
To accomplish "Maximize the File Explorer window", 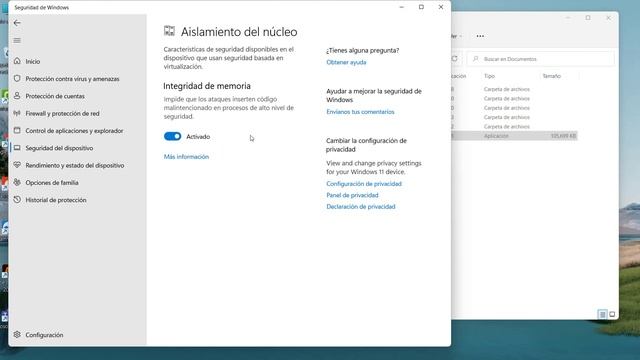I will (588, 18).
